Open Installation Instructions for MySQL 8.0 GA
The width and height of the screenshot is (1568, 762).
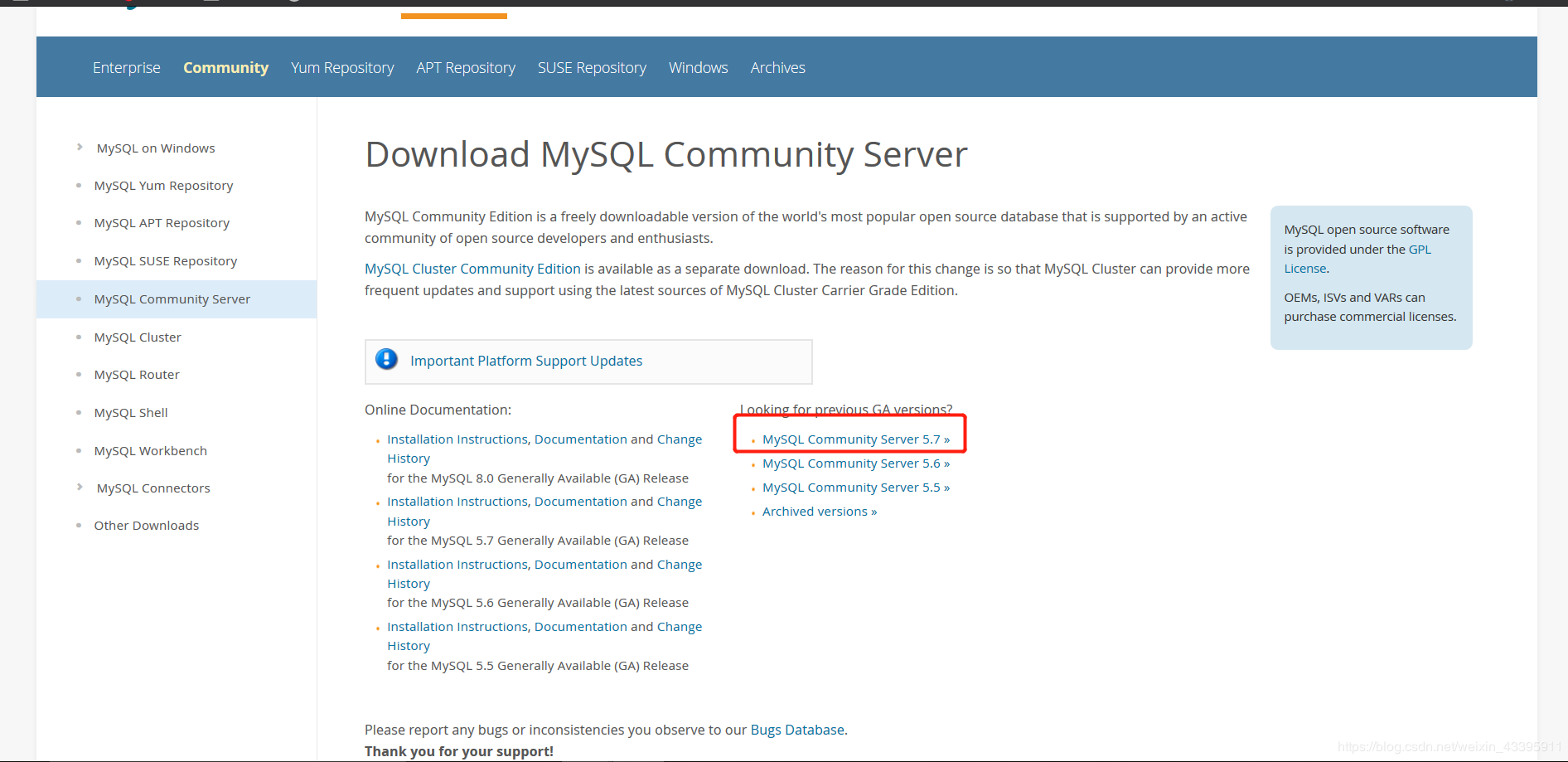click(457, 439)
